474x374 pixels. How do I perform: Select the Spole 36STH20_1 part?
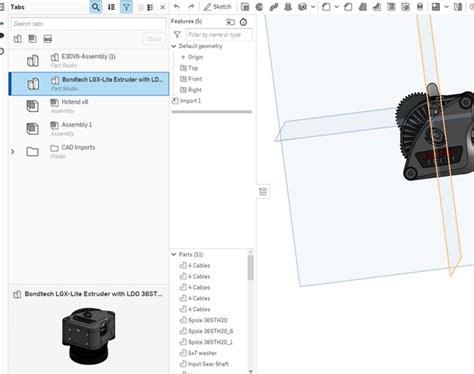[206, 342]
